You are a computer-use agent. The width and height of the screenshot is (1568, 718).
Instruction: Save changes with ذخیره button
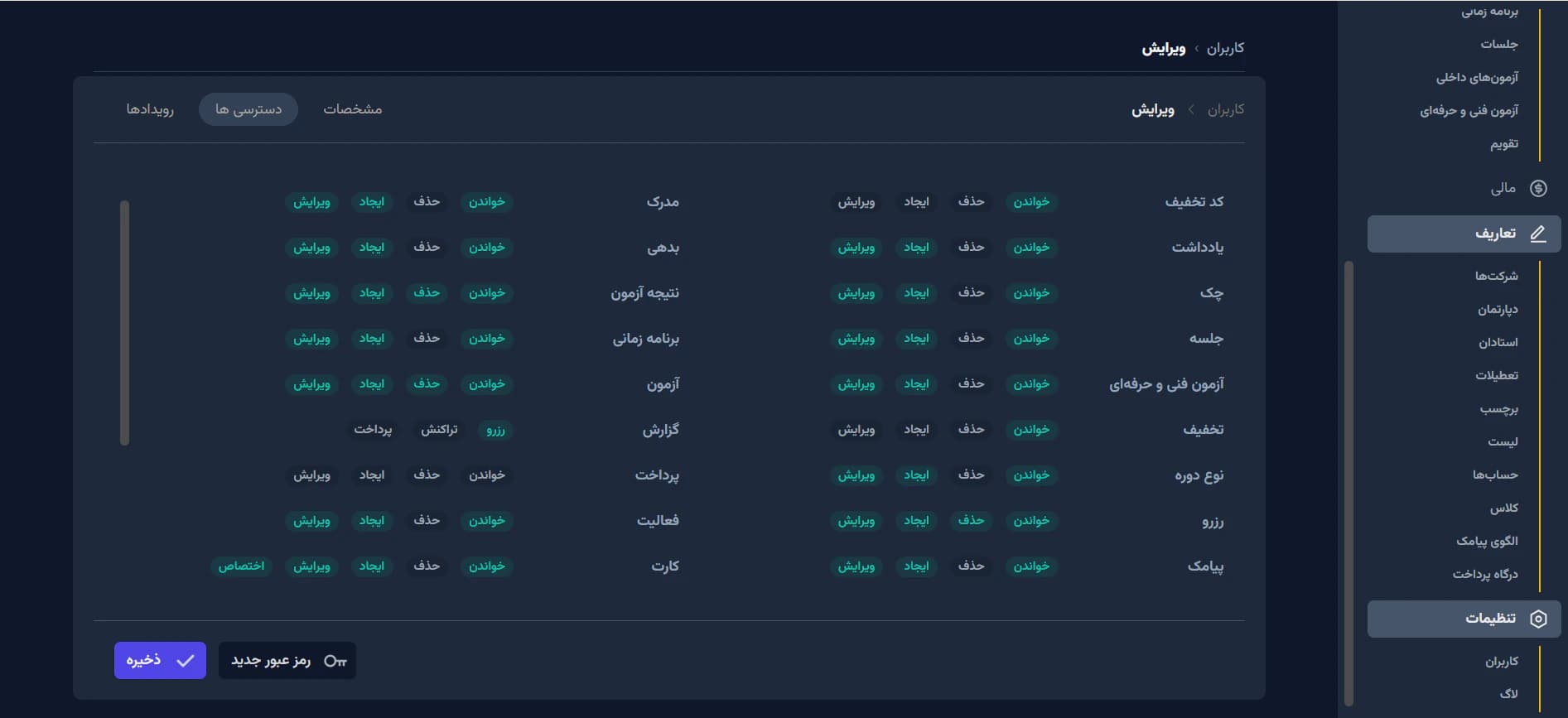point(160,661)
